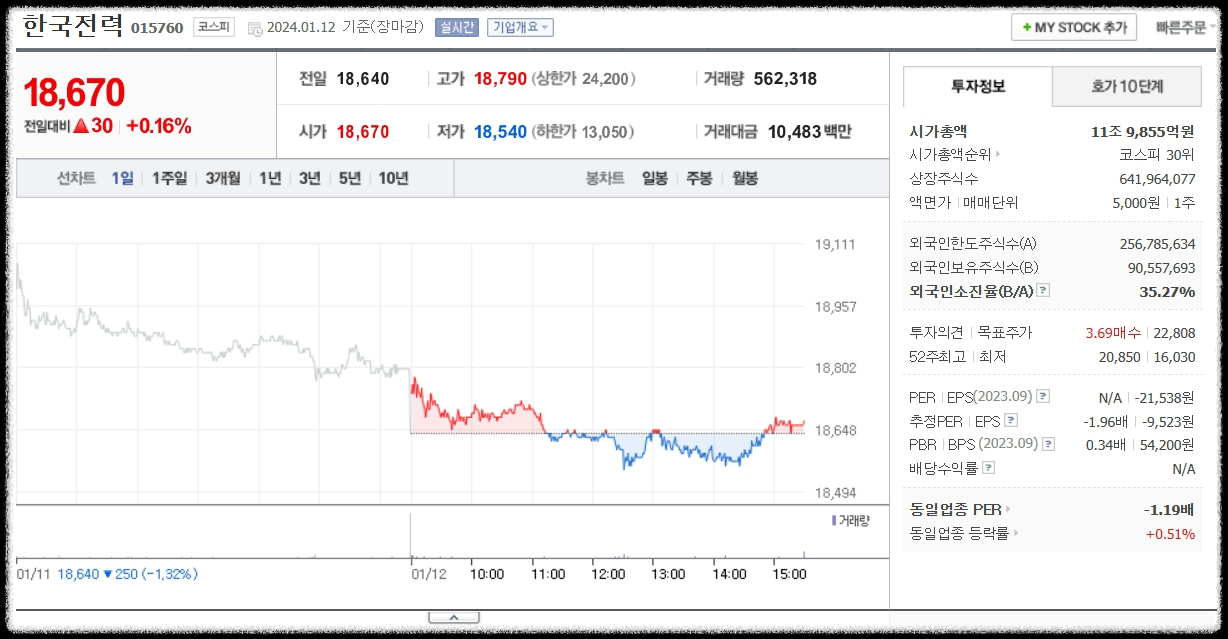This screenshot has height=639, width=1228.
Task: Select 1주일 line chart period
Action: click(x=169, y=179)
